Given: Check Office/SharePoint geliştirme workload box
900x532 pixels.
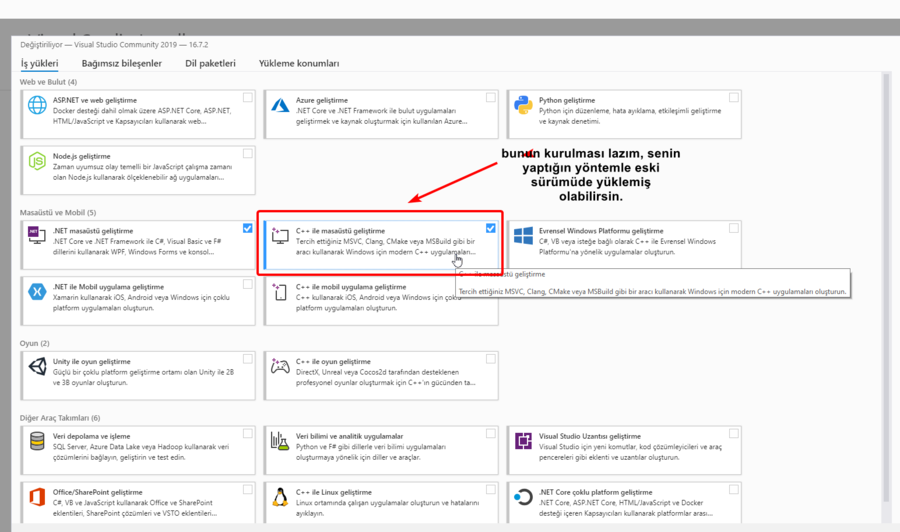Looking at the screenshot, I should [x=247, y=490].
